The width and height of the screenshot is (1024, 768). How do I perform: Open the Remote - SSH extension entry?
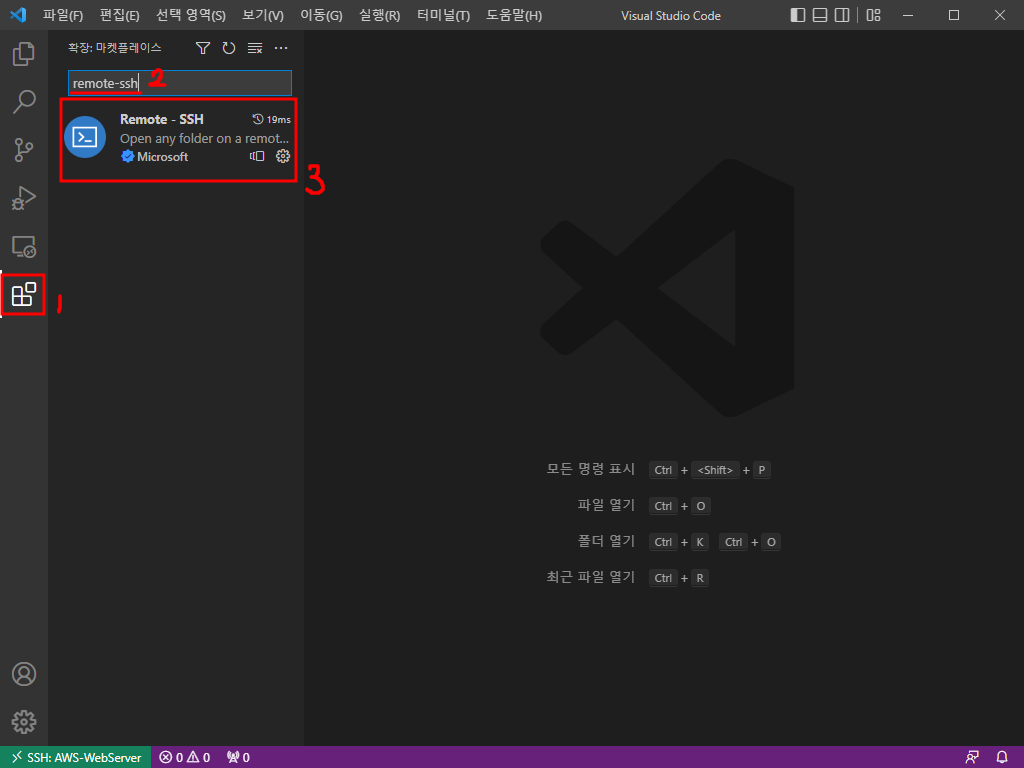[x=178, y=138]
